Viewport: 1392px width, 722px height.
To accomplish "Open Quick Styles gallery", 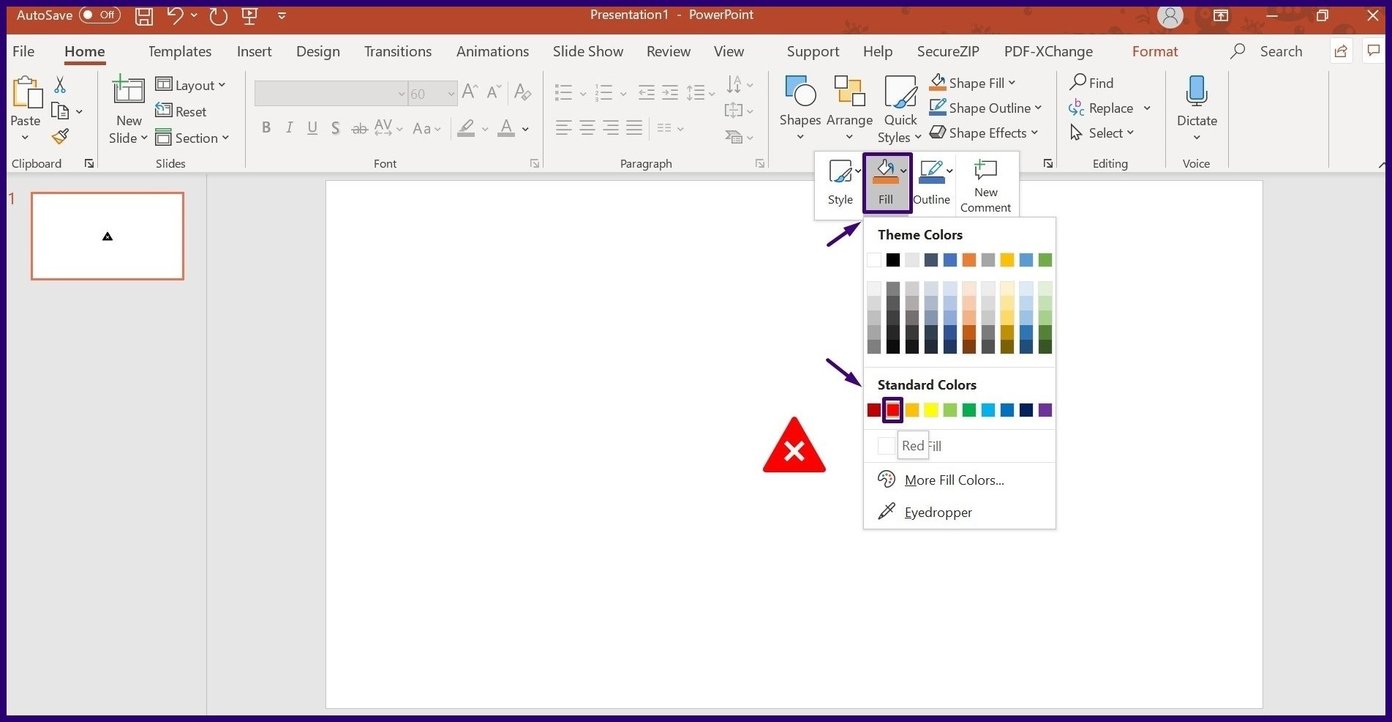I will click(x=900, y=109).
